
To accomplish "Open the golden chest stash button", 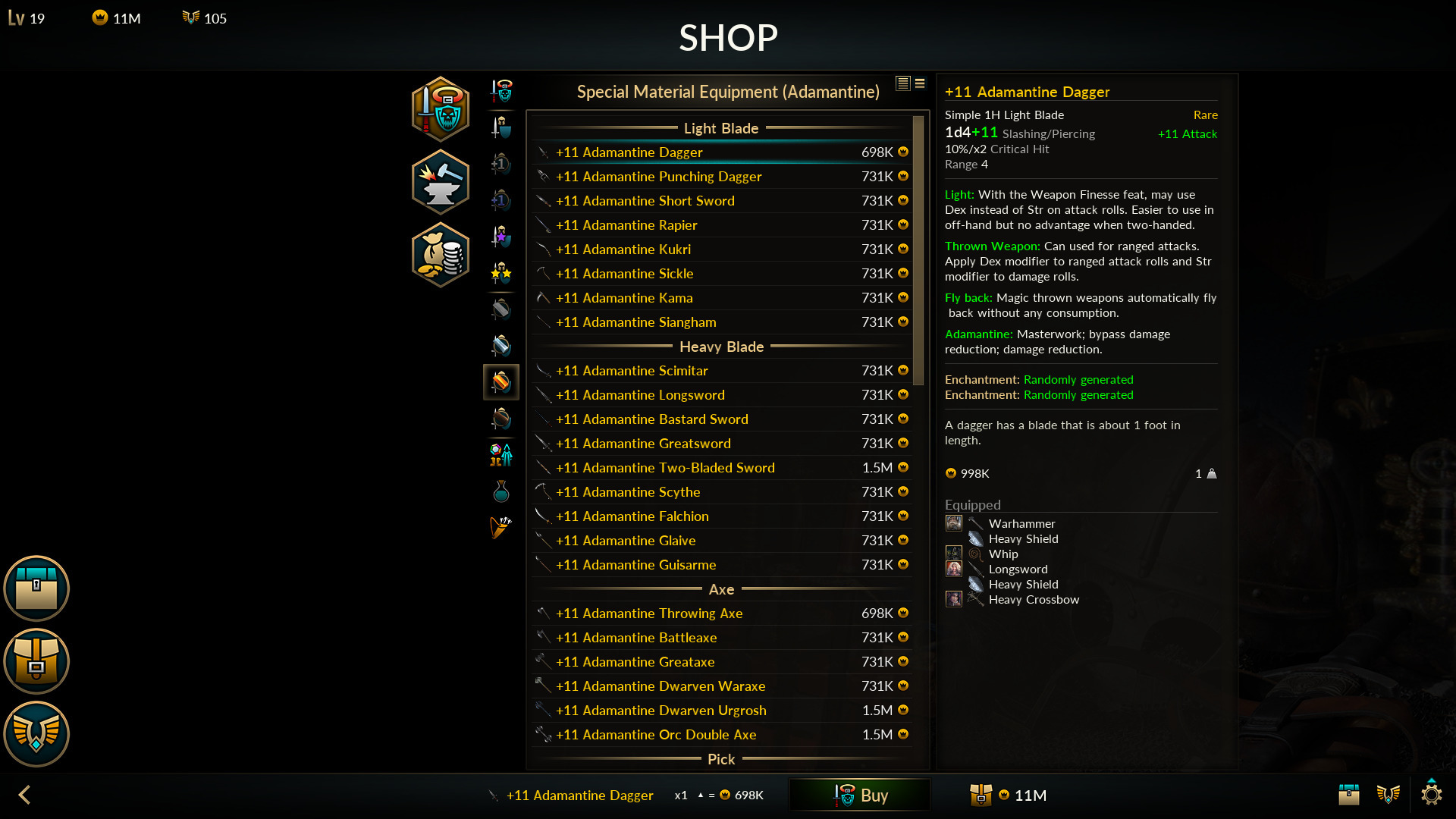I will click(36, 661).
